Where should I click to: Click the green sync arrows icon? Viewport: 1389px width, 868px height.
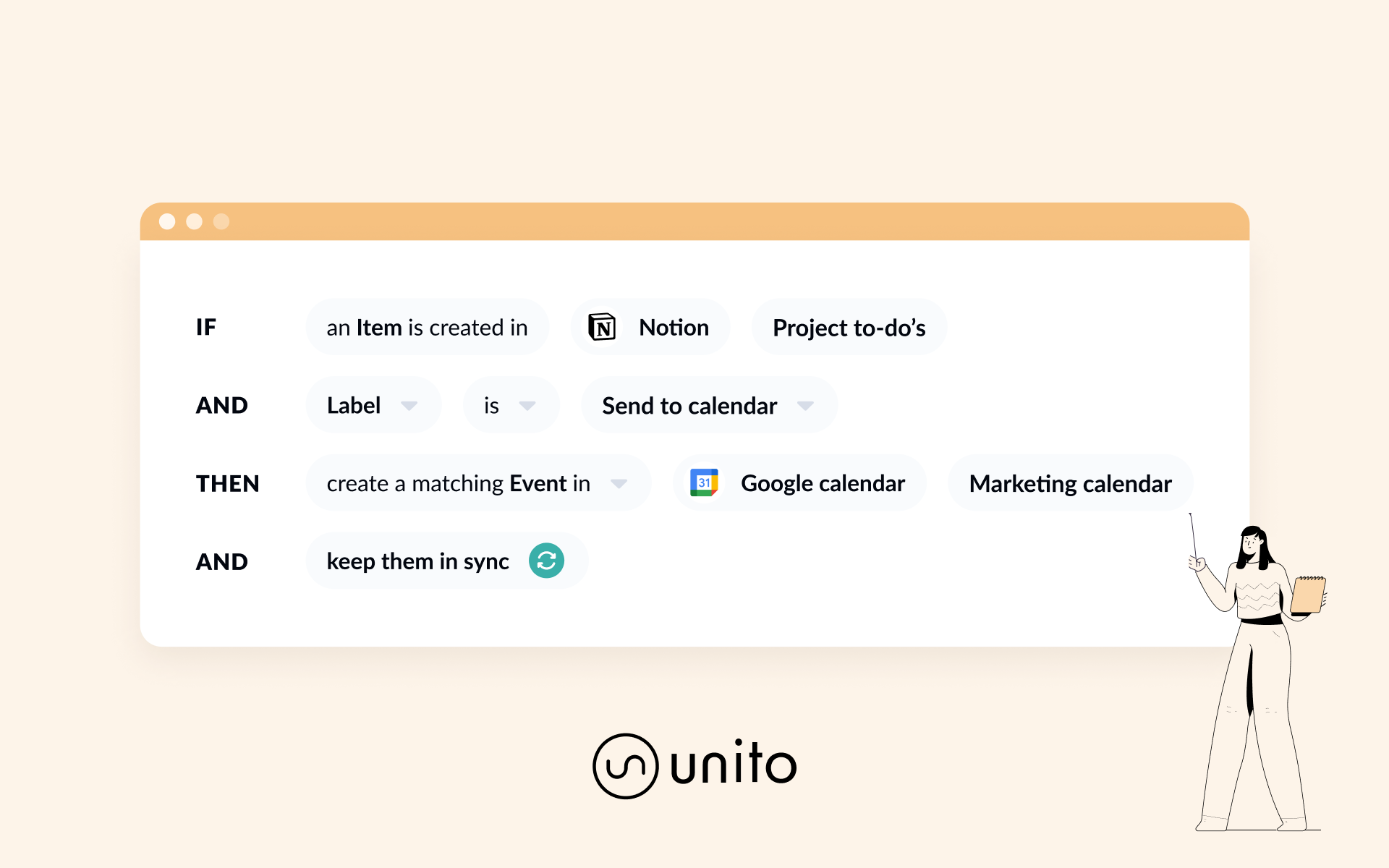pyautogui.click(x=546, y=561)
